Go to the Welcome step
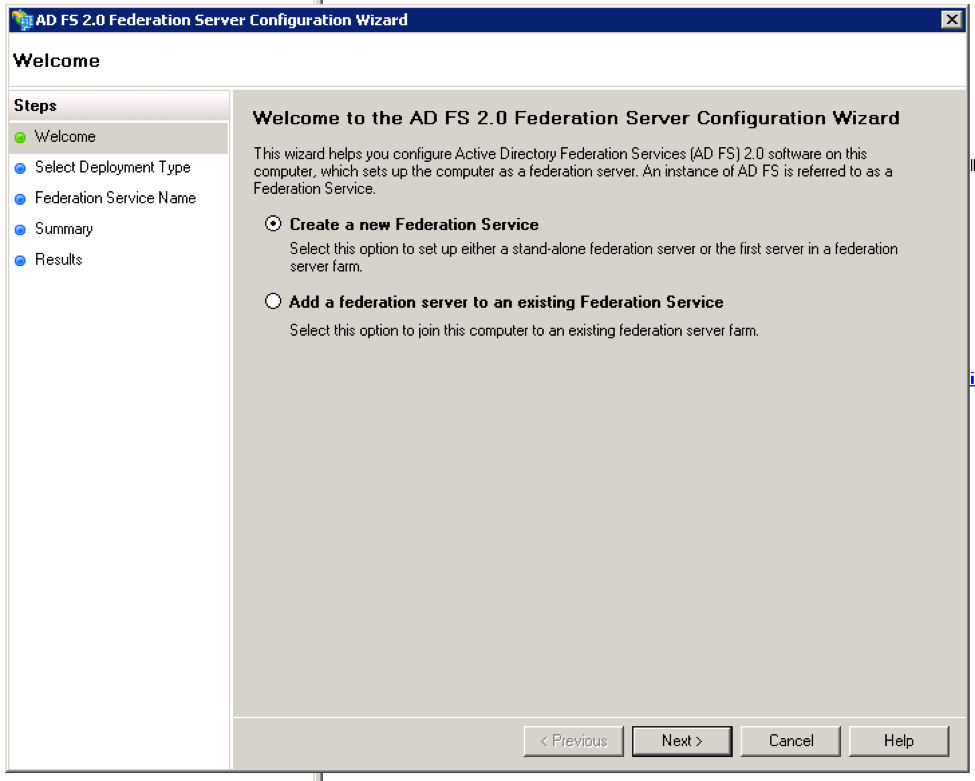The width and height of the screenshot is (975, 781). coord(65,137)
